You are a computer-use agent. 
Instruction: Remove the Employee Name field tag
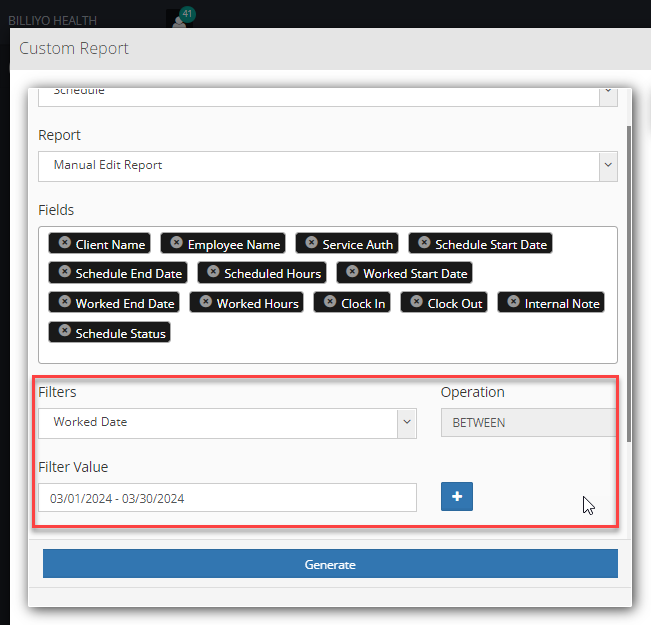tap(176, 243)
